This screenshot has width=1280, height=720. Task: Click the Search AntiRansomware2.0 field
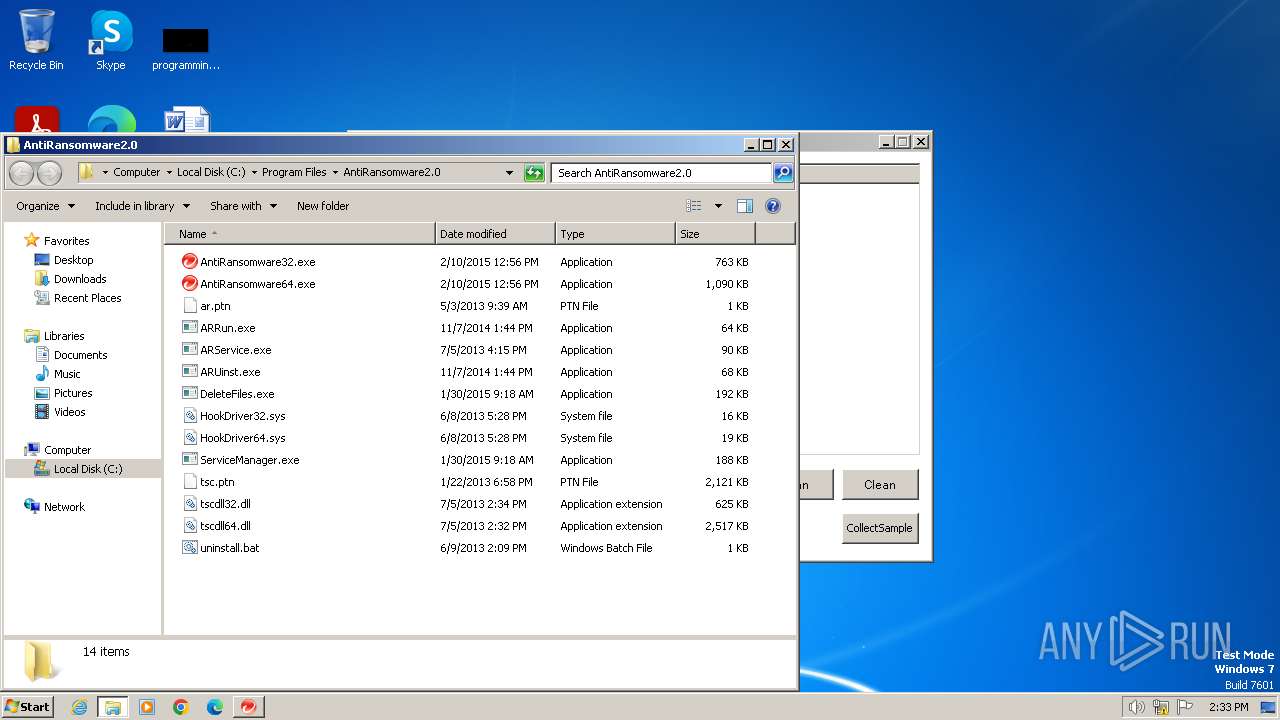coord(661,173)
